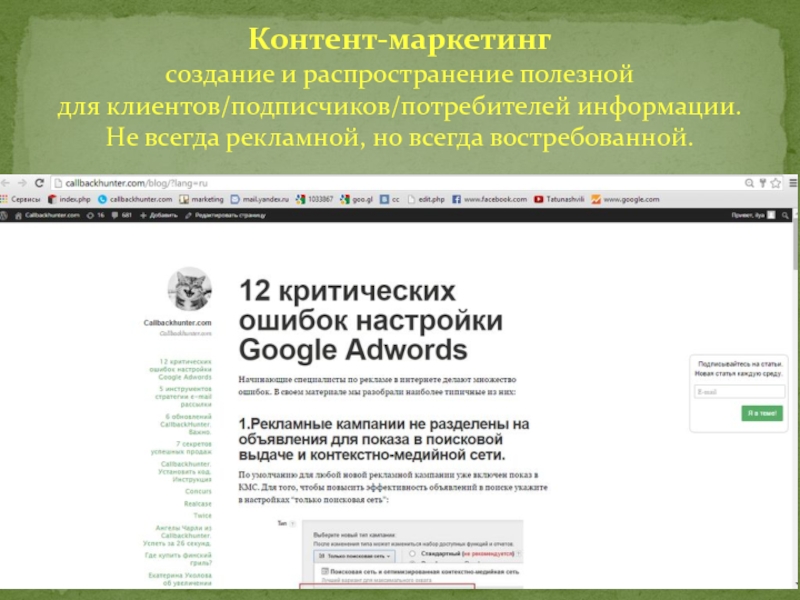The width and height of the screenshot is (800, 600).
Task: Click the Добавить item in admin bar
Action: coord(159,215)
